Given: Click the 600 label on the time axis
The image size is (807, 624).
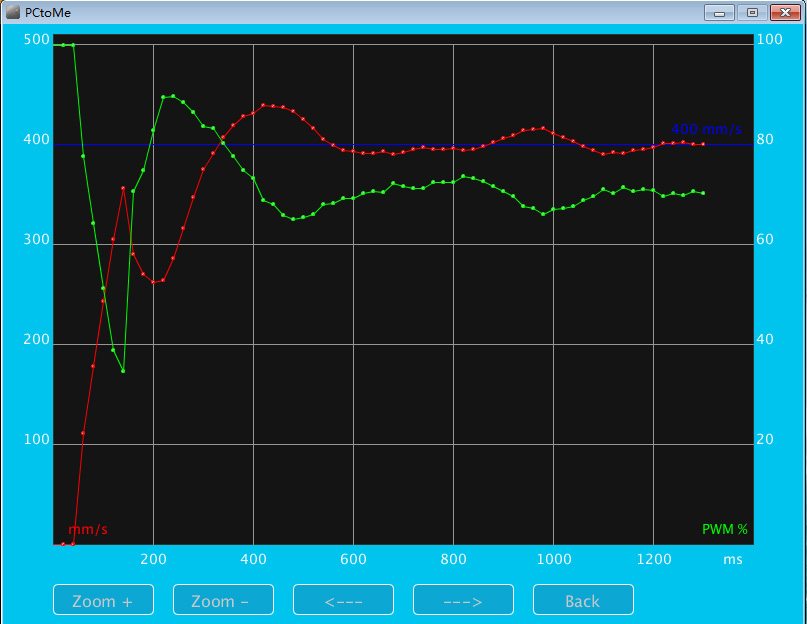Looking at the screenshot, I should click(353, 559).
